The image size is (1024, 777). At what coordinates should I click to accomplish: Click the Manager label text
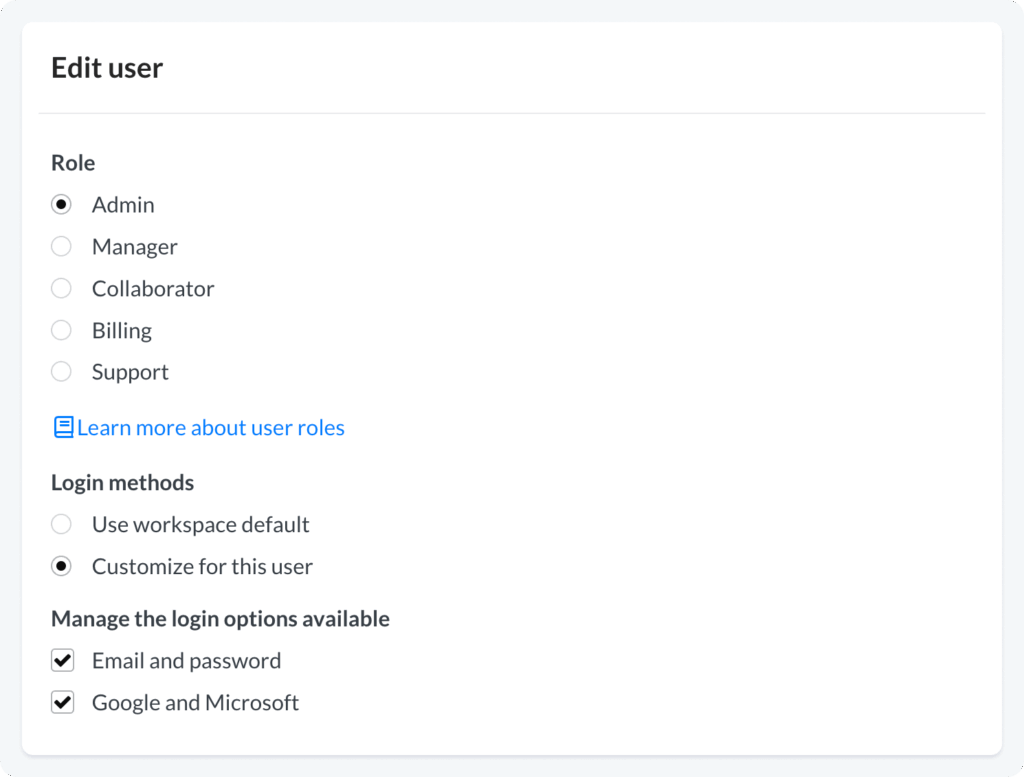(134, 247)
